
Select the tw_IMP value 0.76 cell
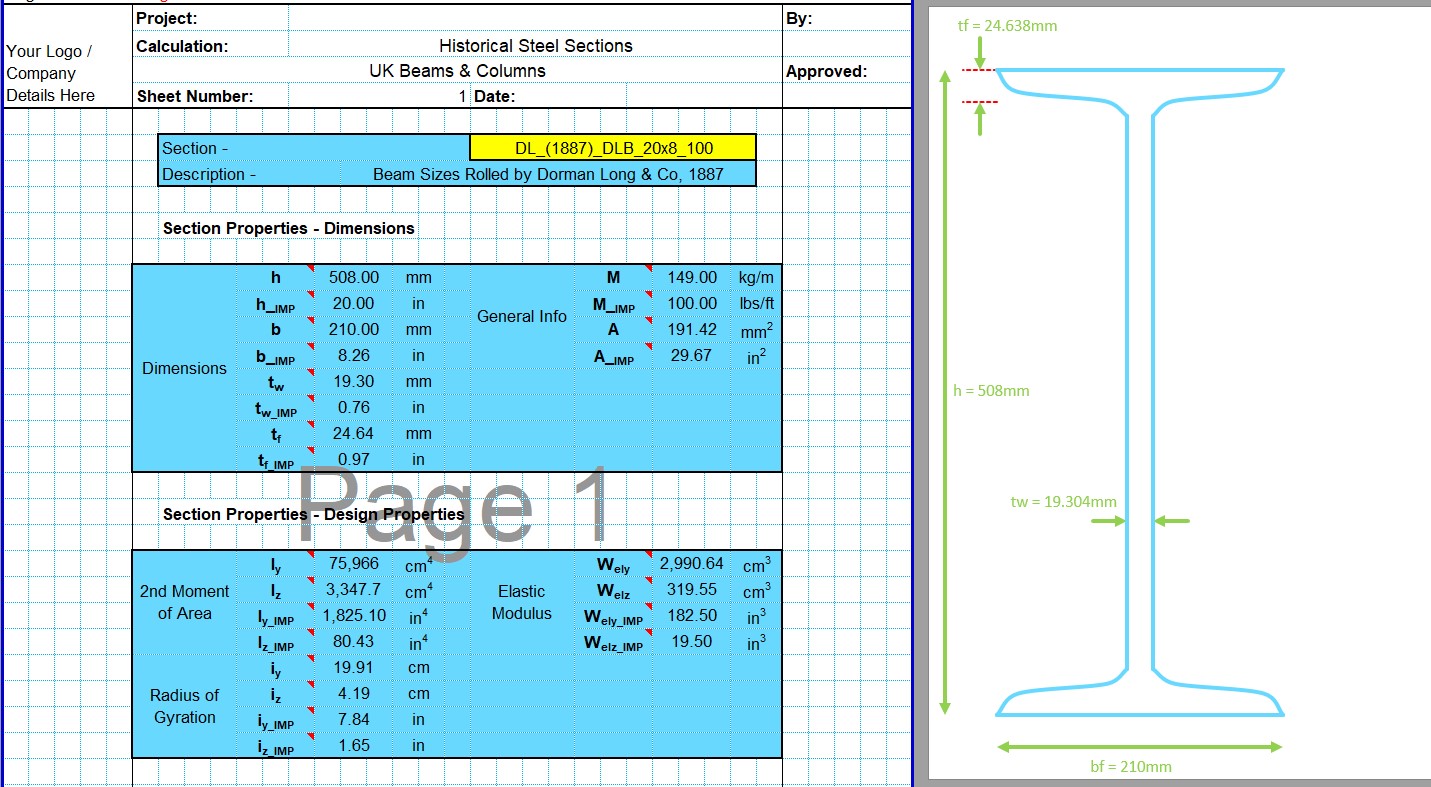click(354, 407)
